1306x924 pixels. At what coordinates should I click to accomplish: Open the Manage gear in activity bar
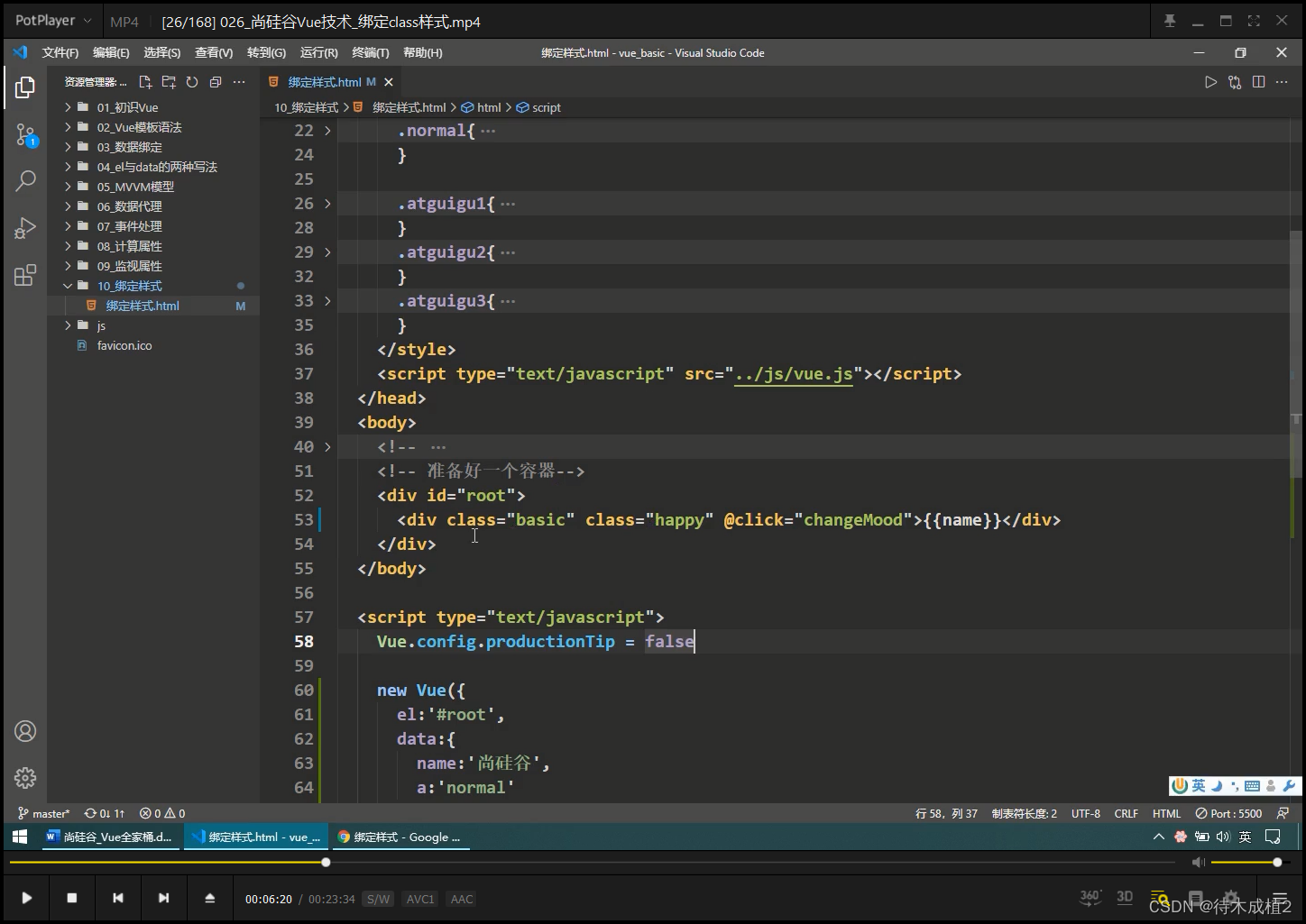click(25, 777)
